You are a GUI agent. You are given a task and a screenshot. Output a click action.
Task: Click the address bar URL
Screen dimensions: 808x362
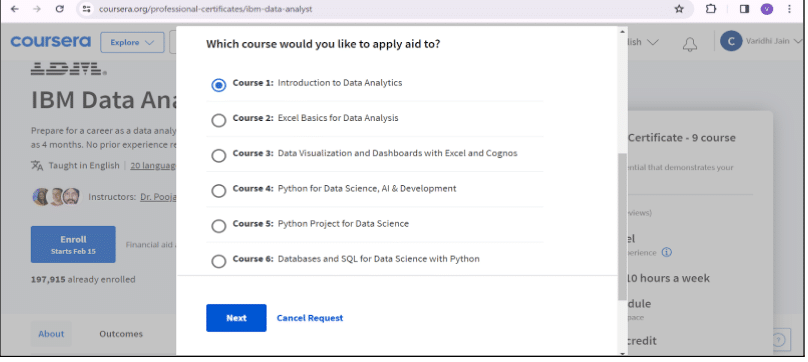coord(205,9)
